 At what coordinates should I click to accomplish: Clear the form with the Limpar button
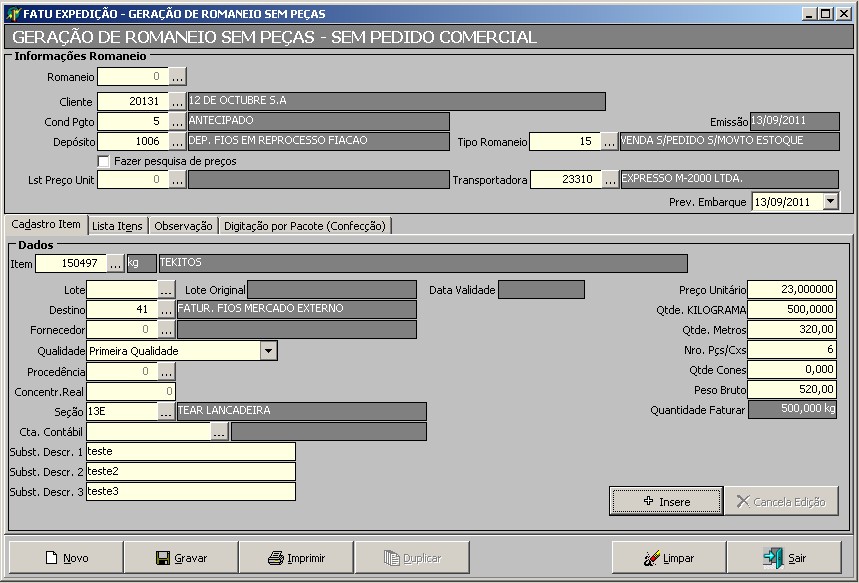[x=669, y=558]
